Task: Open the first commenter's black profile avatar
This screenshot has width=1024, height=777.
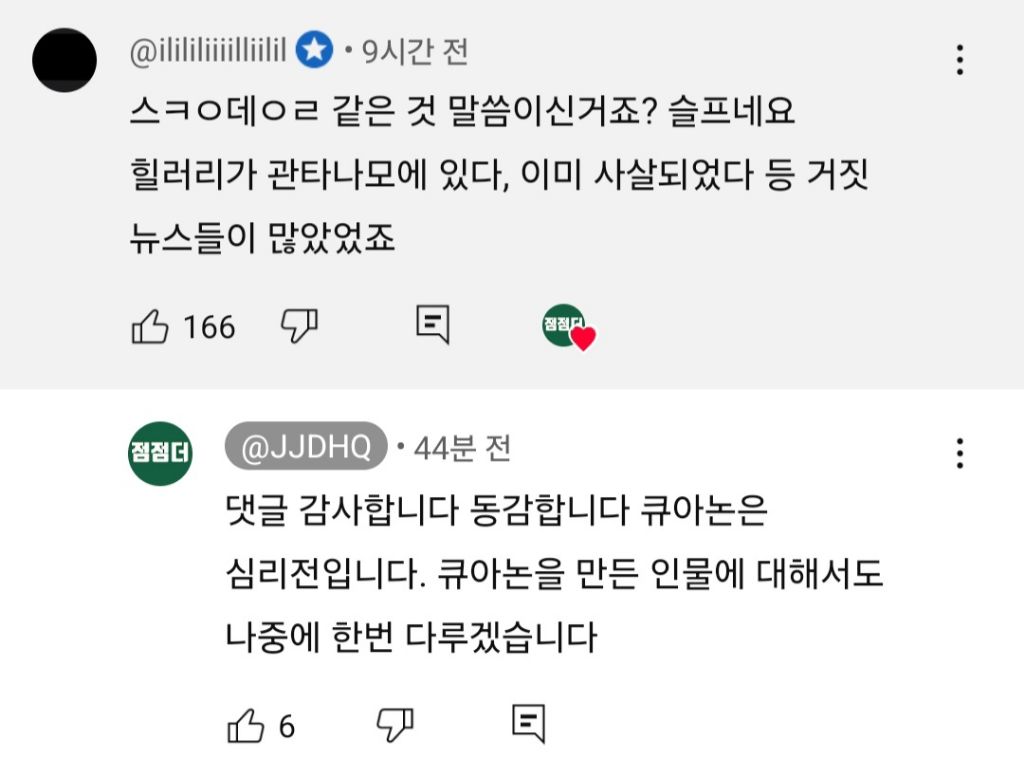Action: (x=64, y=60)
